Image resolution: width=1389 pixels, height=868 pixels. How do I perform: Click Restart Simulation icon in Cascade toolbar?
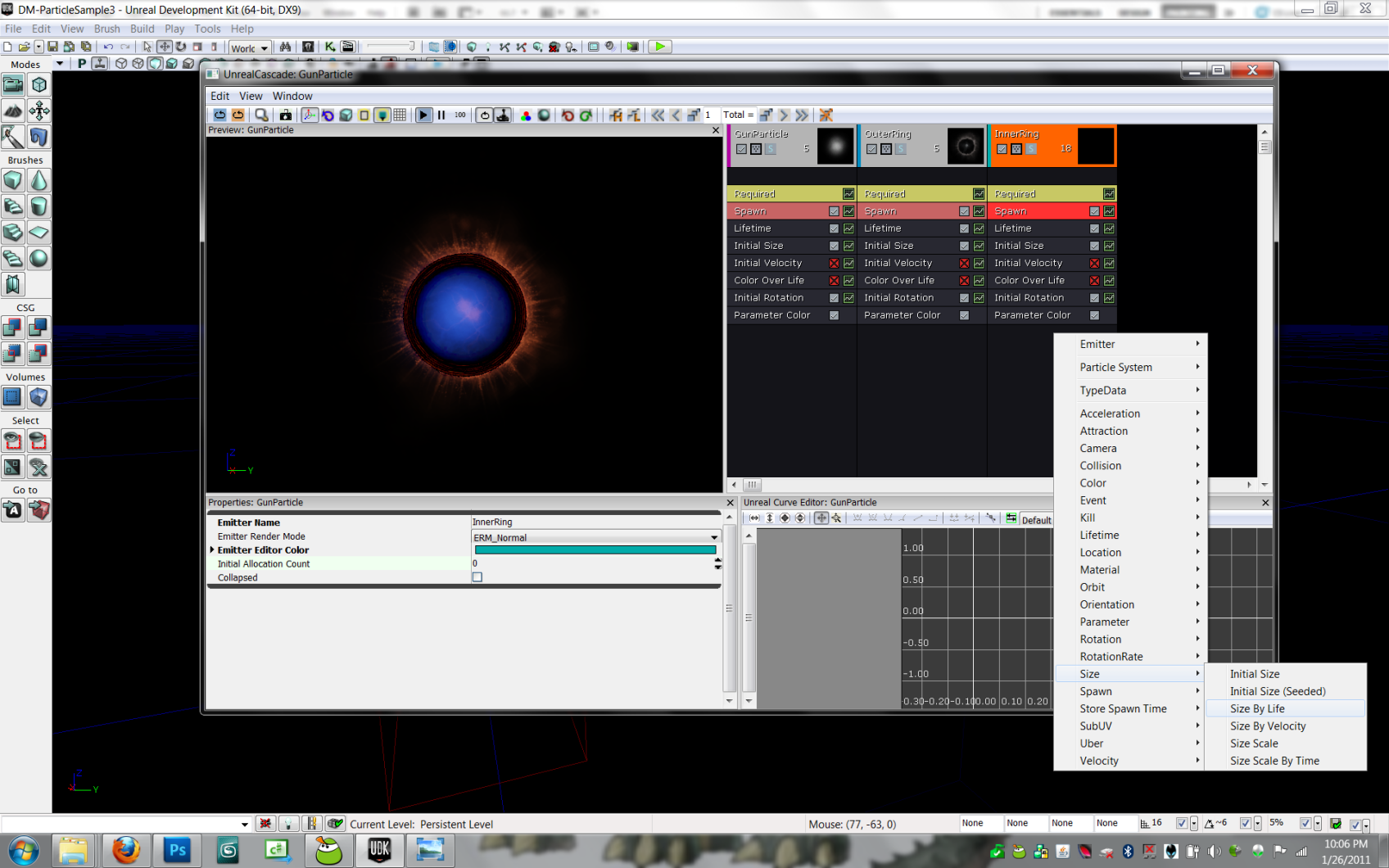(219, 115)
